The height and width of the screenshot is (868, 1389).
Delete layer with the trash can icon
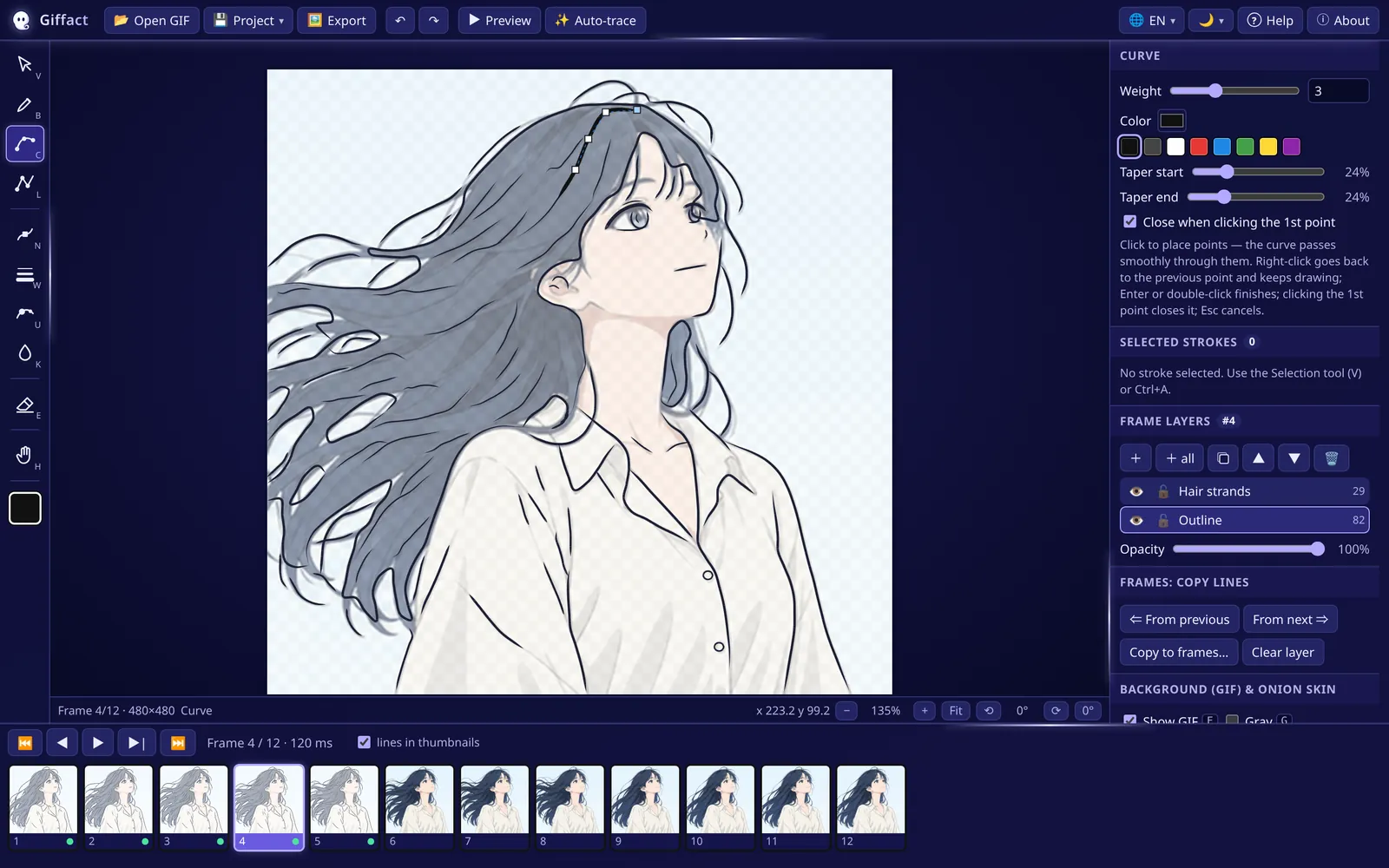point(1331,458)
